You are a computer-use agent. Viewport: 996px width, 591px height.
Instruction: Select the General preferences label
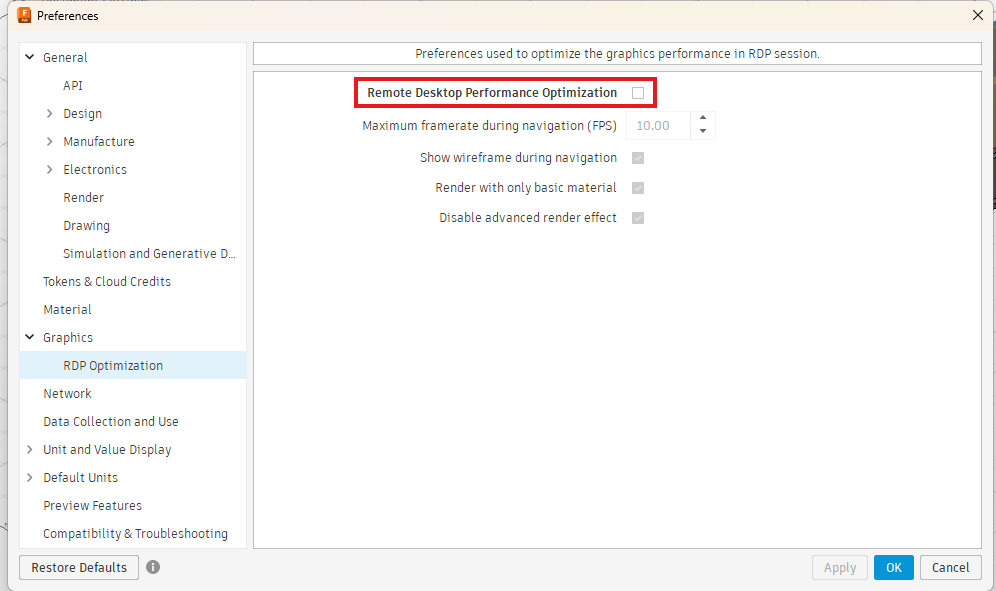[65, 57]
